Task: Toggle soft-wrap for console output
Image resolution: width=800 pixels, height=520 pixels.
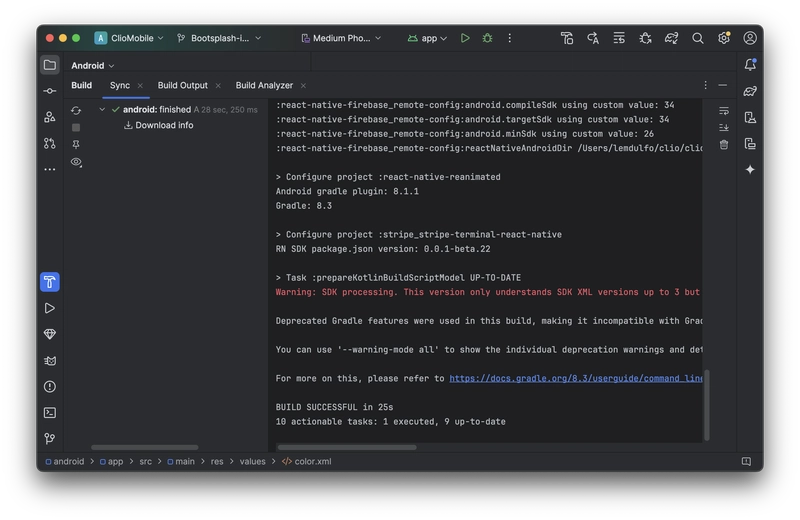Action: pyautogui.click(x=723, y=111)
